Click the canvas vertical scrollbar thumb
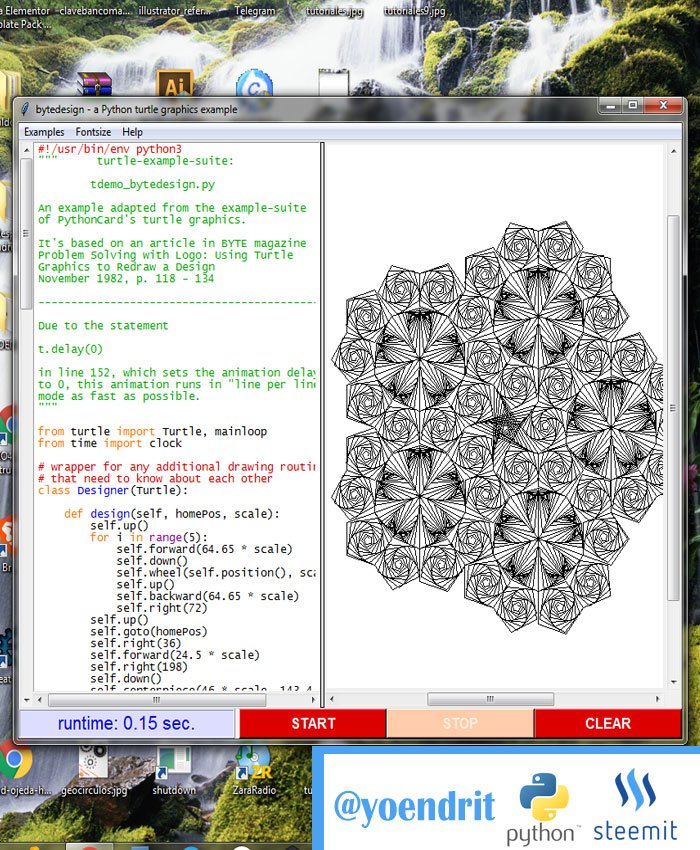Screen dimensions: 700x850 [x=673, y=408]
